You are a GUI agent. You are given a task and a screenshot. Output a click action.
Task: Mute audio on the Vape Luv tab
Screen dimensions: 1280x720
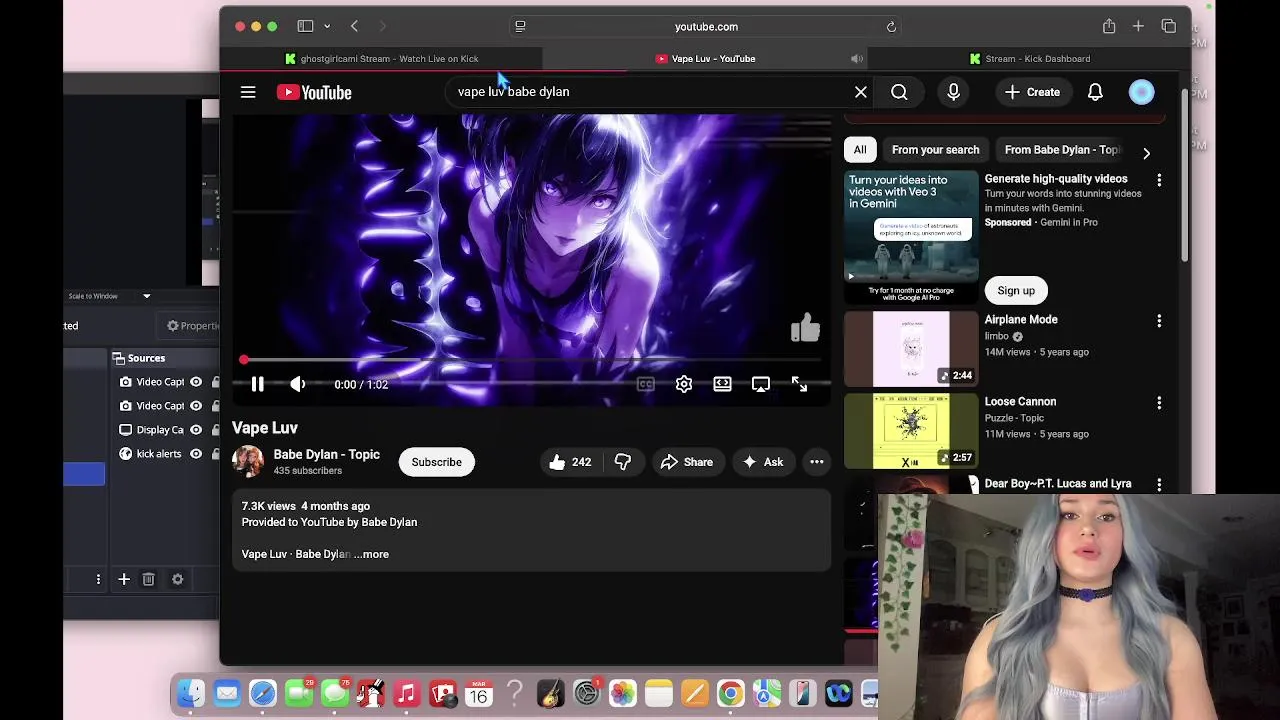857,59
